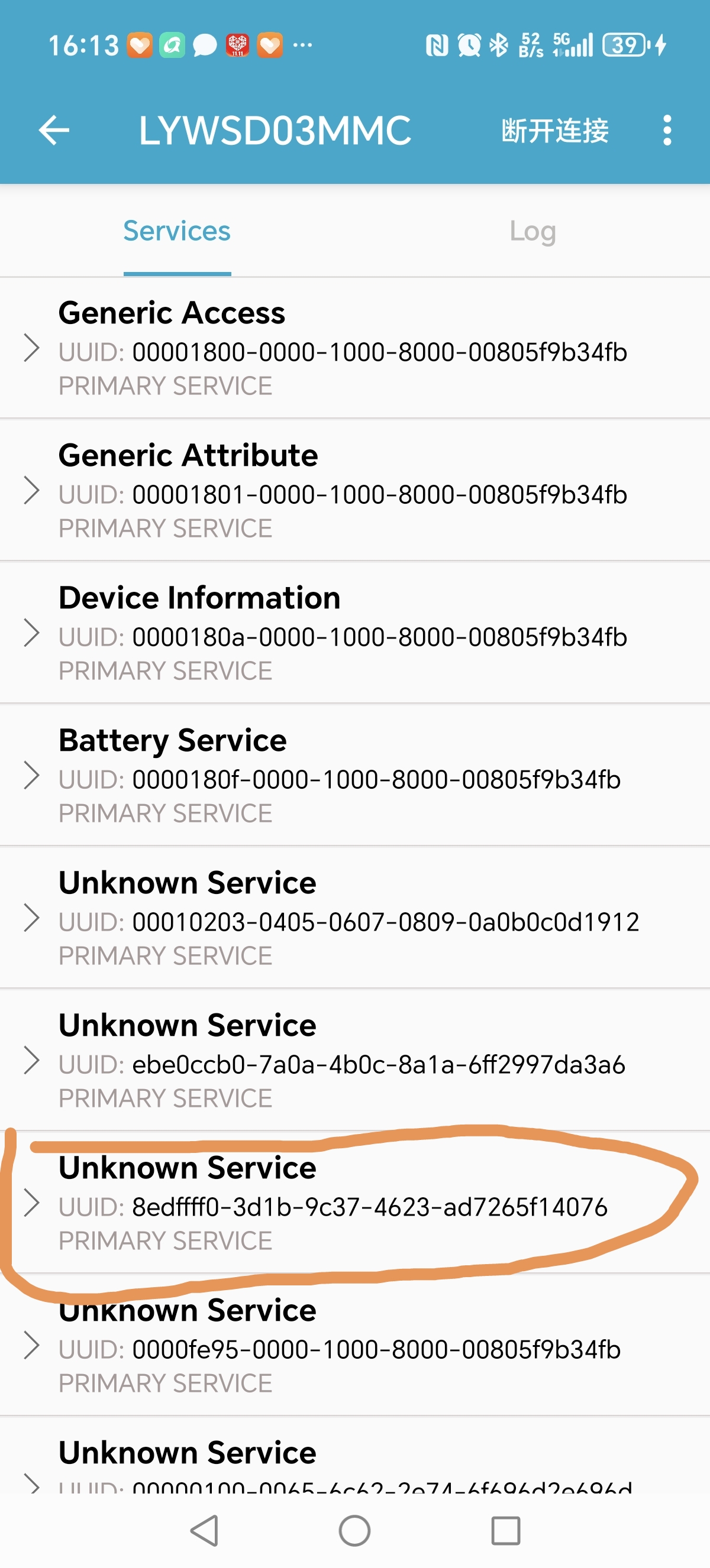
Task: Tap the Bluetooth status bar icon
Action: 499,45
